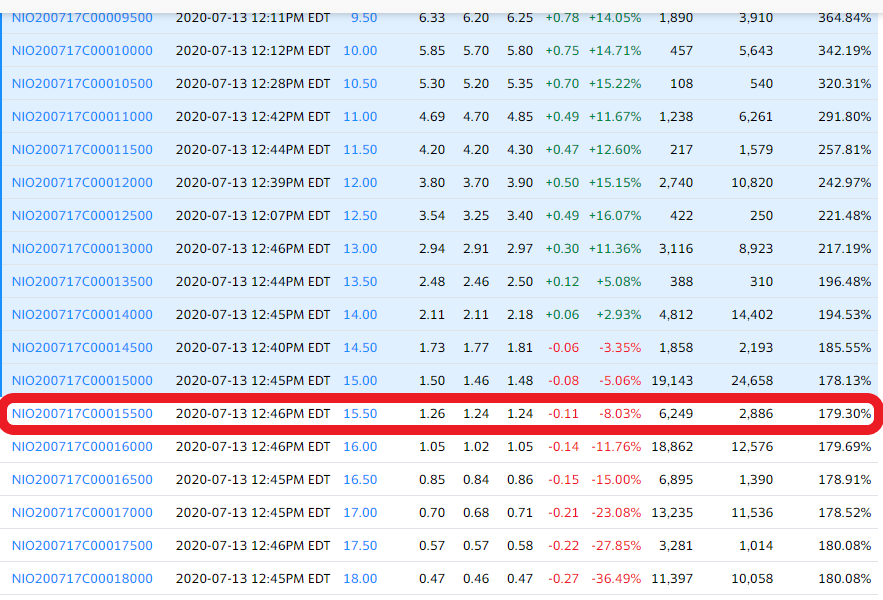Open contract NIO200717C00017000
Viewport: 883px width, 600px height.
(82, 513)
